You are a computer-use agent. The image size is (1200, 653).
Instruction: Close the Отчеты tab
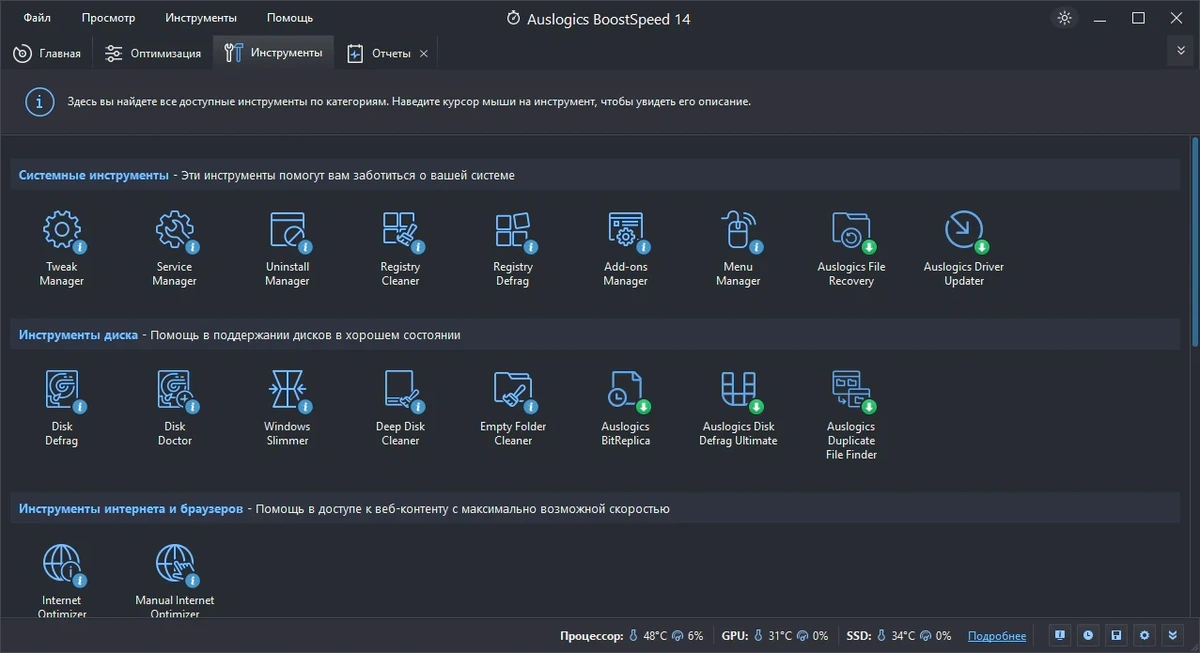(x=424, y=53)
